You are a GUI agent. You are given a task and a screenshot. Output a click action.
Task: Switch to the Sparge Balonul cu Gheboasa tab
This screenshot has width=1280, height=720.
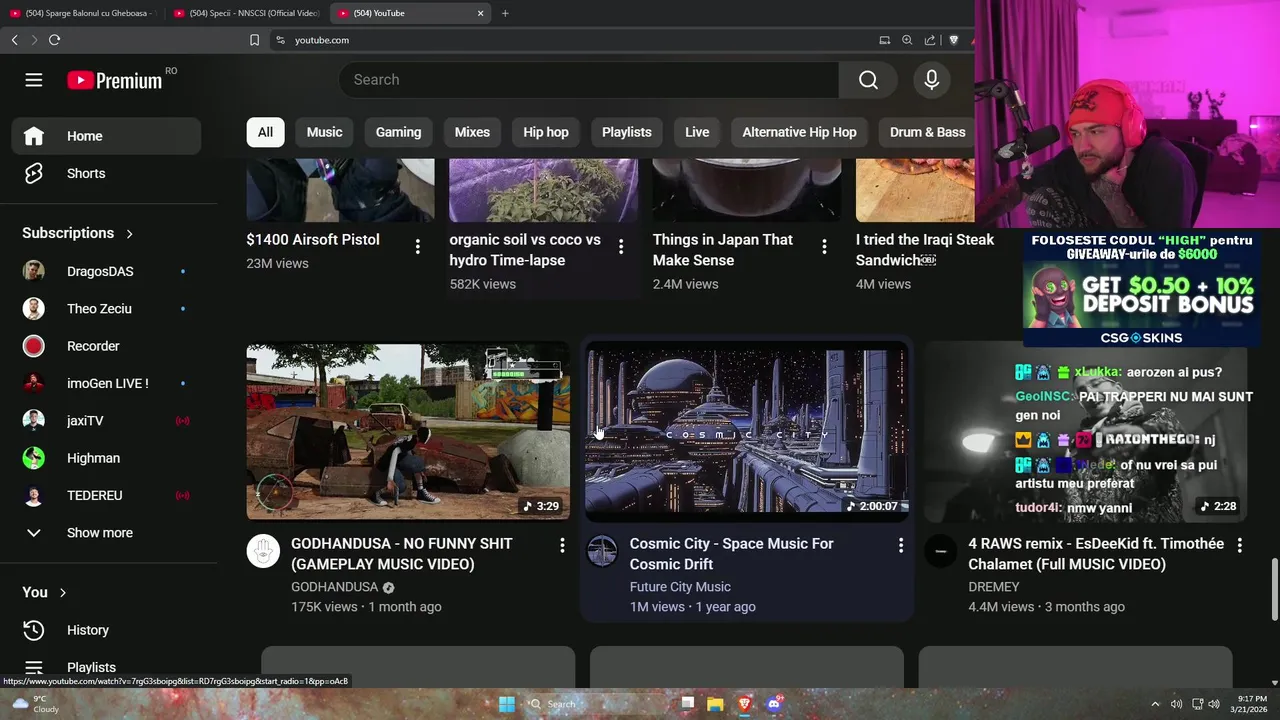click(x=82, y=13)
